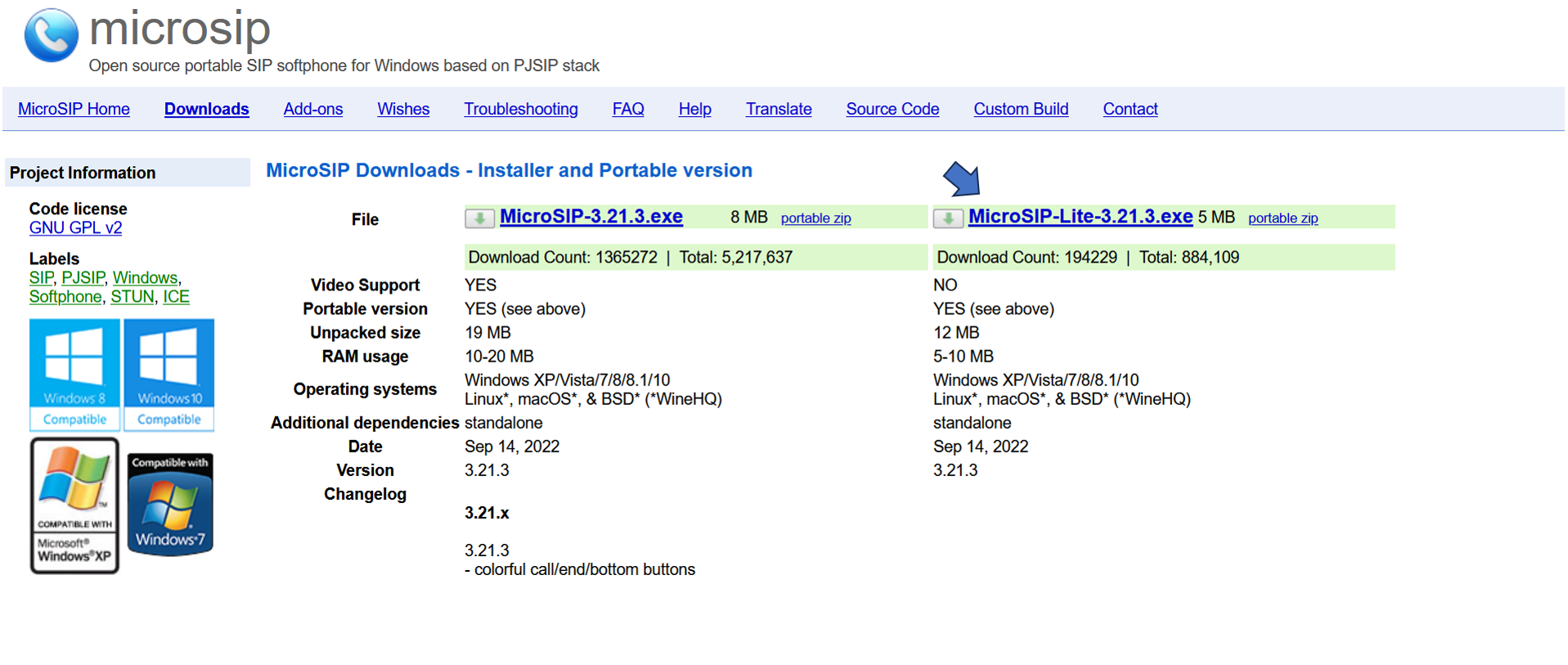Download MicroSIP-3.21.3.exe installer link
This screenshot has width=1568, height=665.
pos(591,217)
